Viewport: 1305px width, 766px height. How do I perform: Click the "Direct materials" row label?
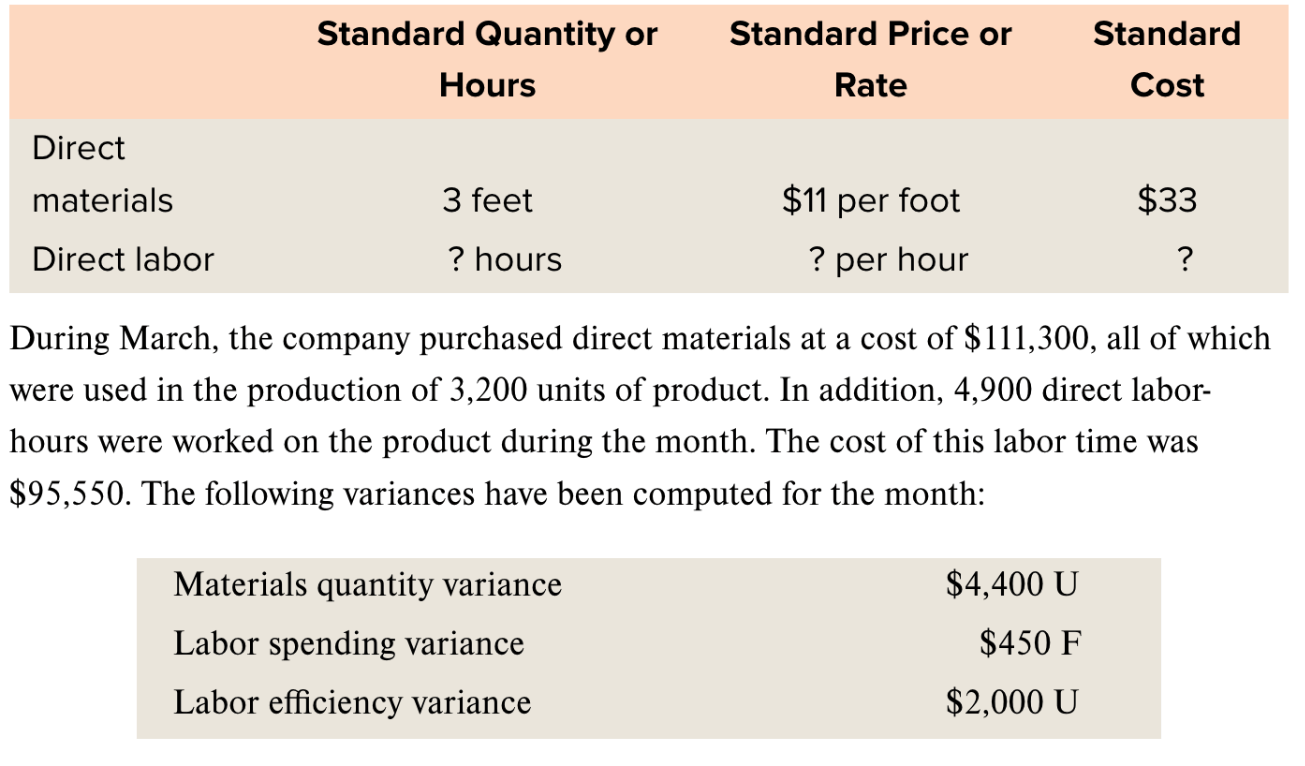click(102, 175)
